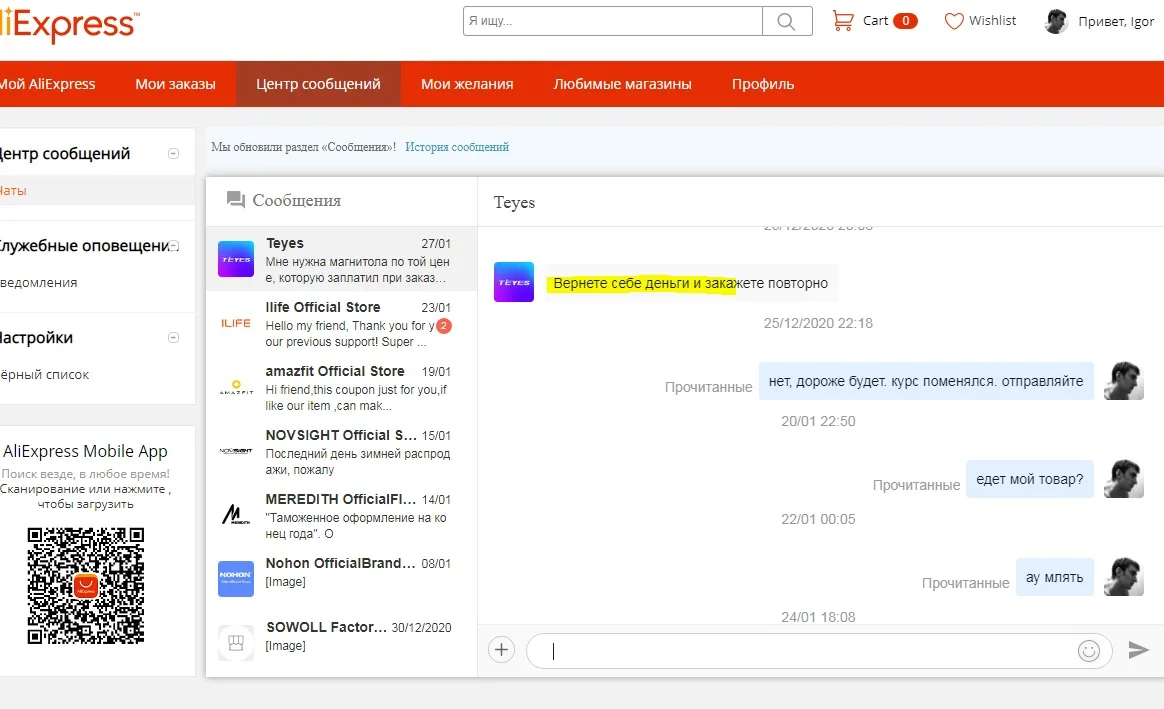Collapse the Настройки section

173,338
